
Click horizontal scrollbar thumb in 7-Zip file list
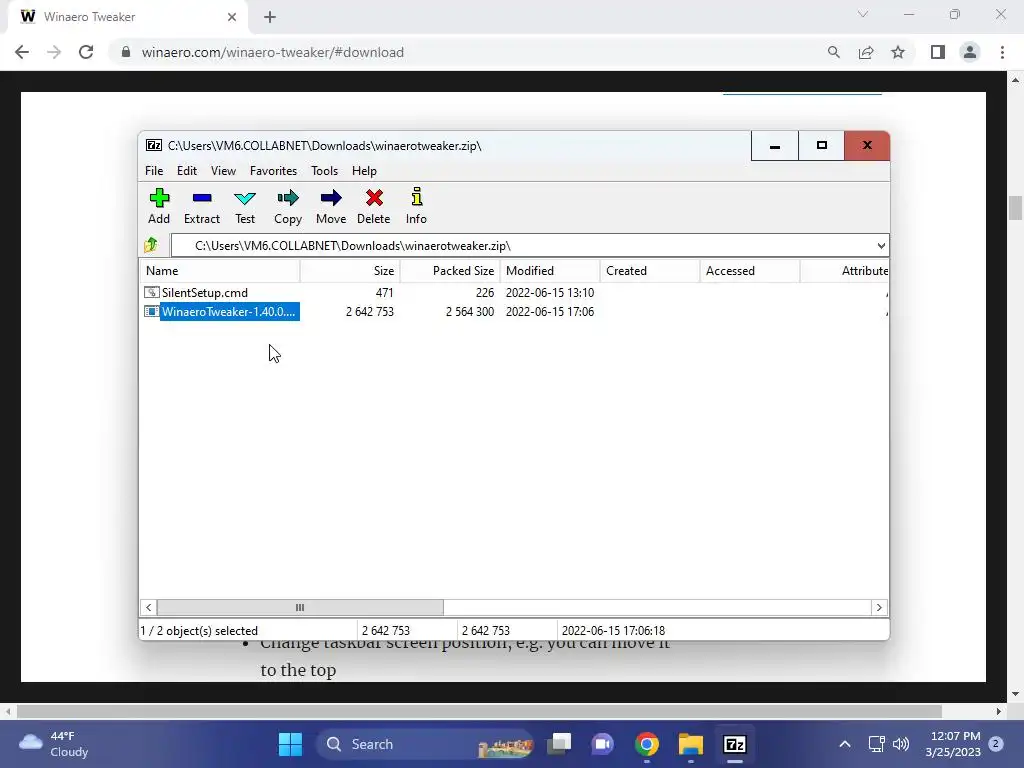click(x=300, y=607)
